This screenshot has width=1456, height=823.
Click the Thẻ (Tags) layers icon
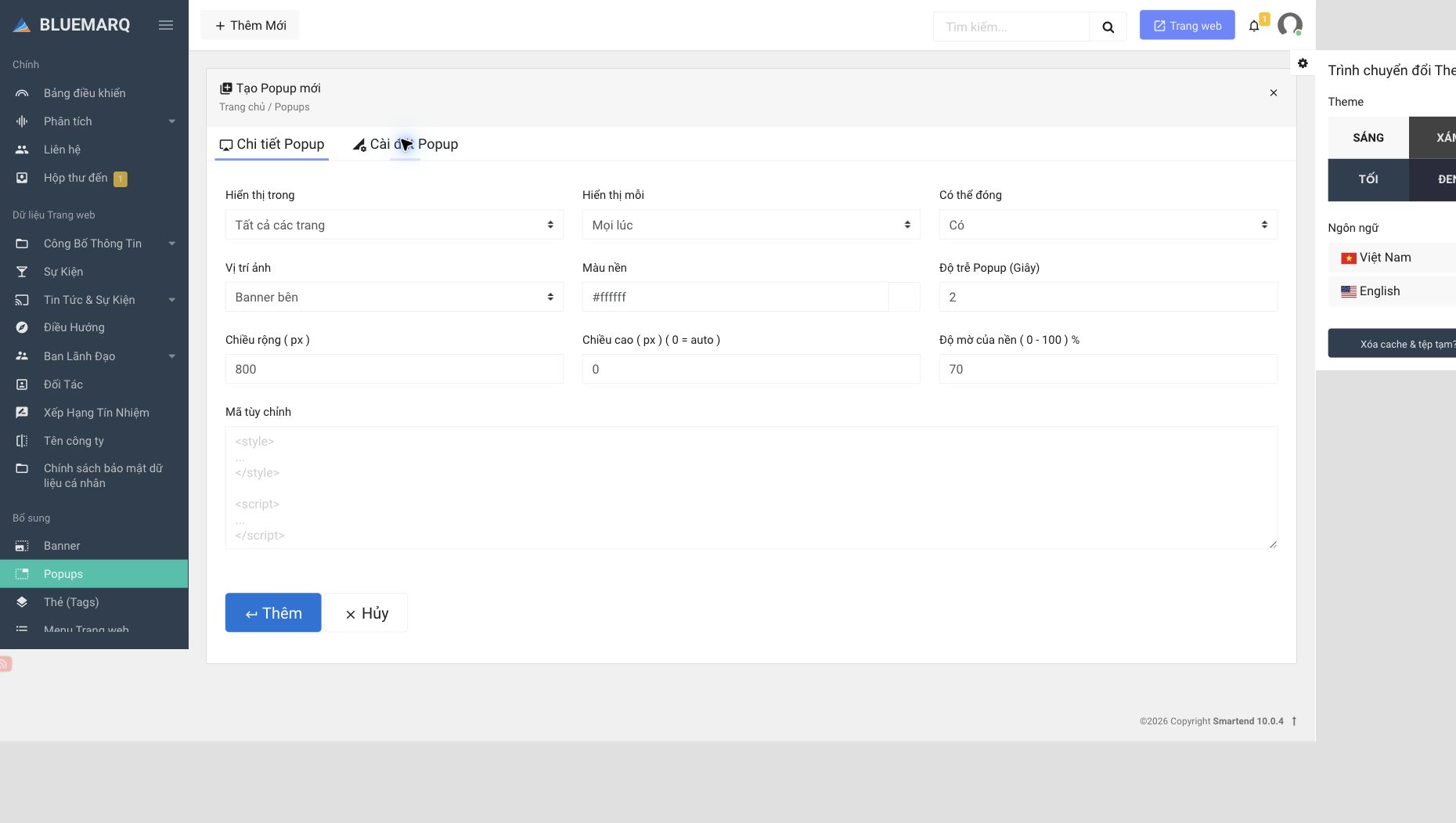[x=22, y=602]
